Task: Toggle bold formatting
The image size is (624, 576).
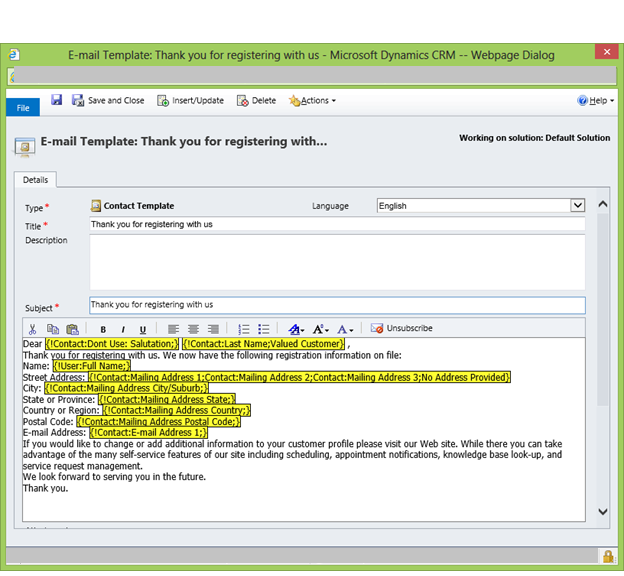Action: (x=103, y=329)
